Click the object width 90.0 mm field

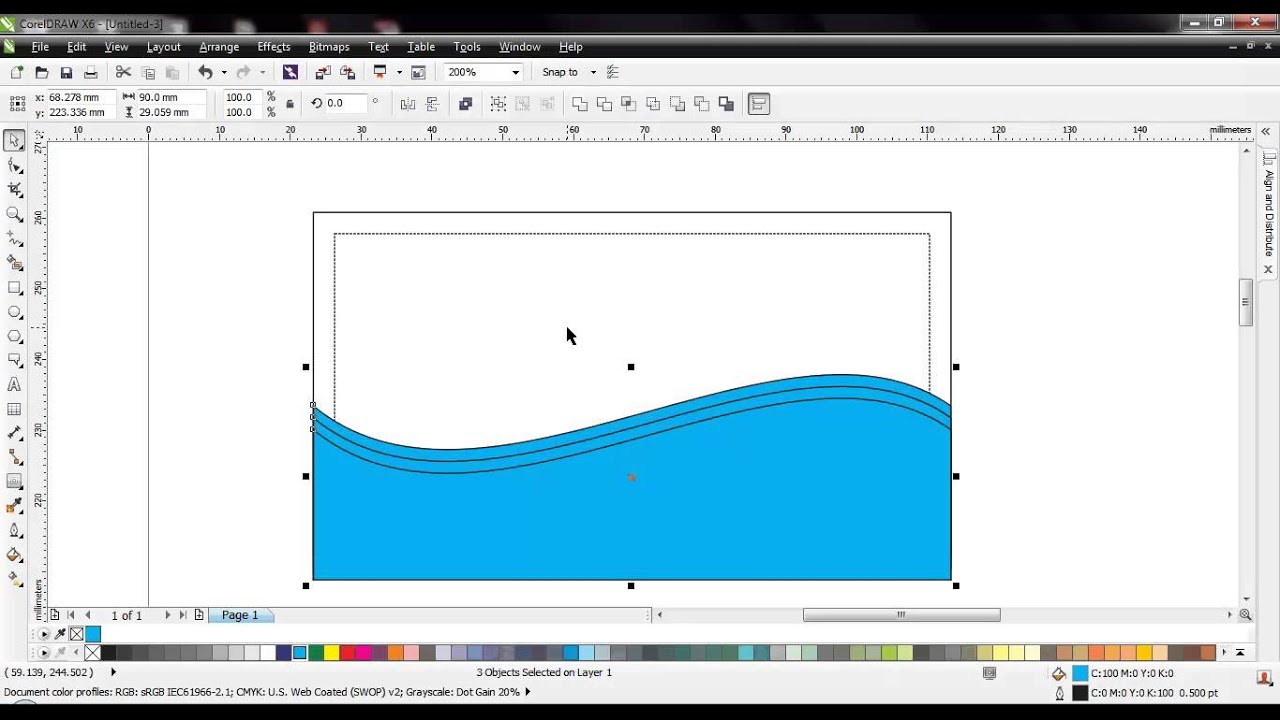pos(171,97)
